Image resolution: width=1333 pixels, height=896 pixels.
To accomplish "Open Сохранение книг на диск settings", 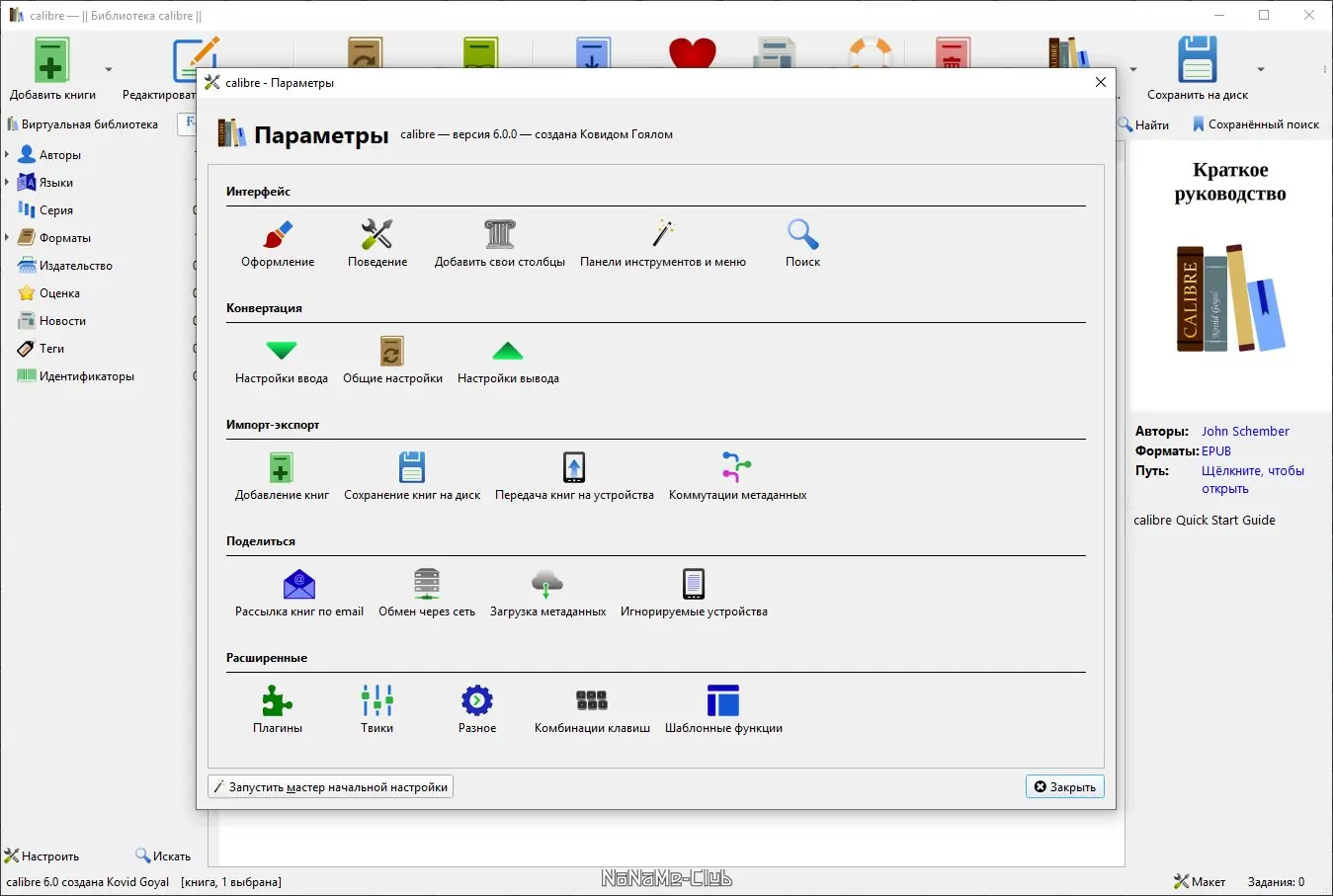I will (412, 477).
